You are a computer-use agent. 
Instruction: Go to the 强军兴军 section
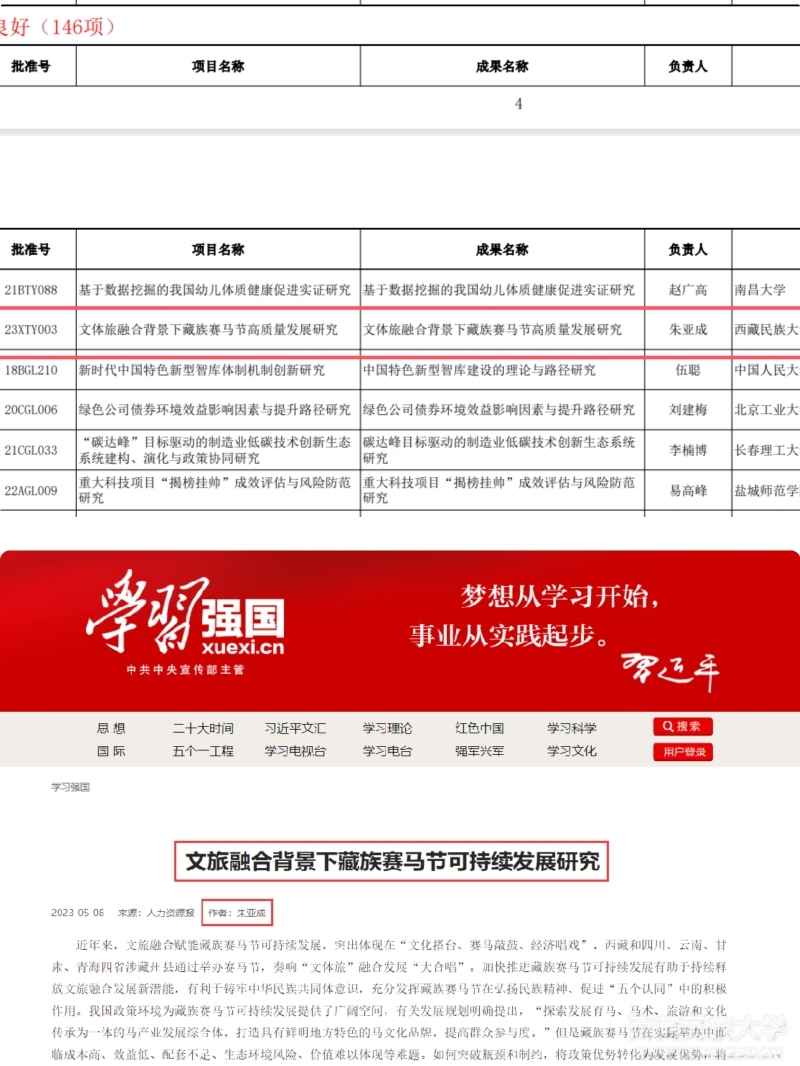[x=479, y=751]
